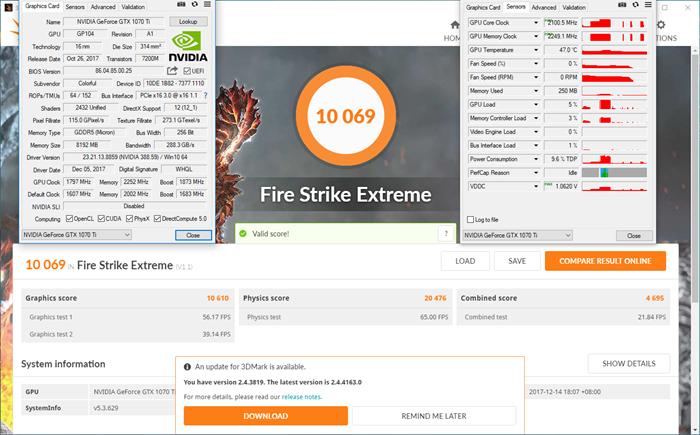The height and width of the screenshot is (435, 700).
Task: Click the refresh icon in left GPU-Z window
Action: pyautogui.click(x=195, y=4)
